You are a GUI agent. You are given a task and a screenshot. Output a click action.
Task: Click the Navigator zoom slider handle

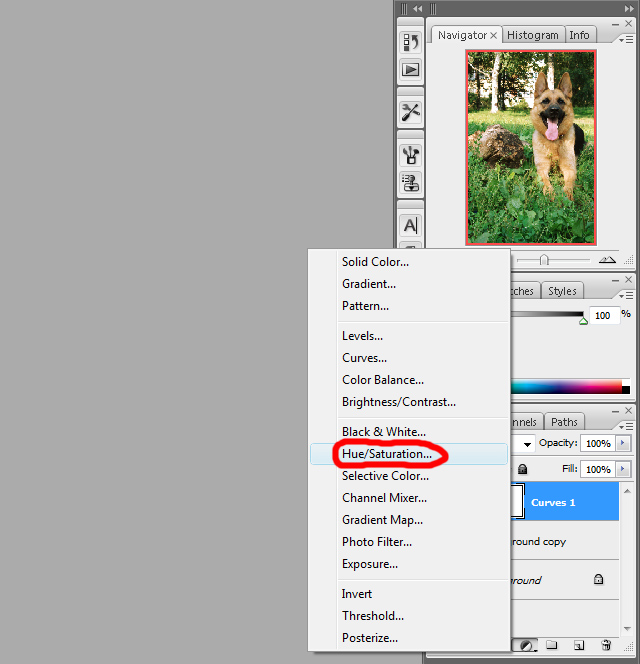[x=544, y=260]
